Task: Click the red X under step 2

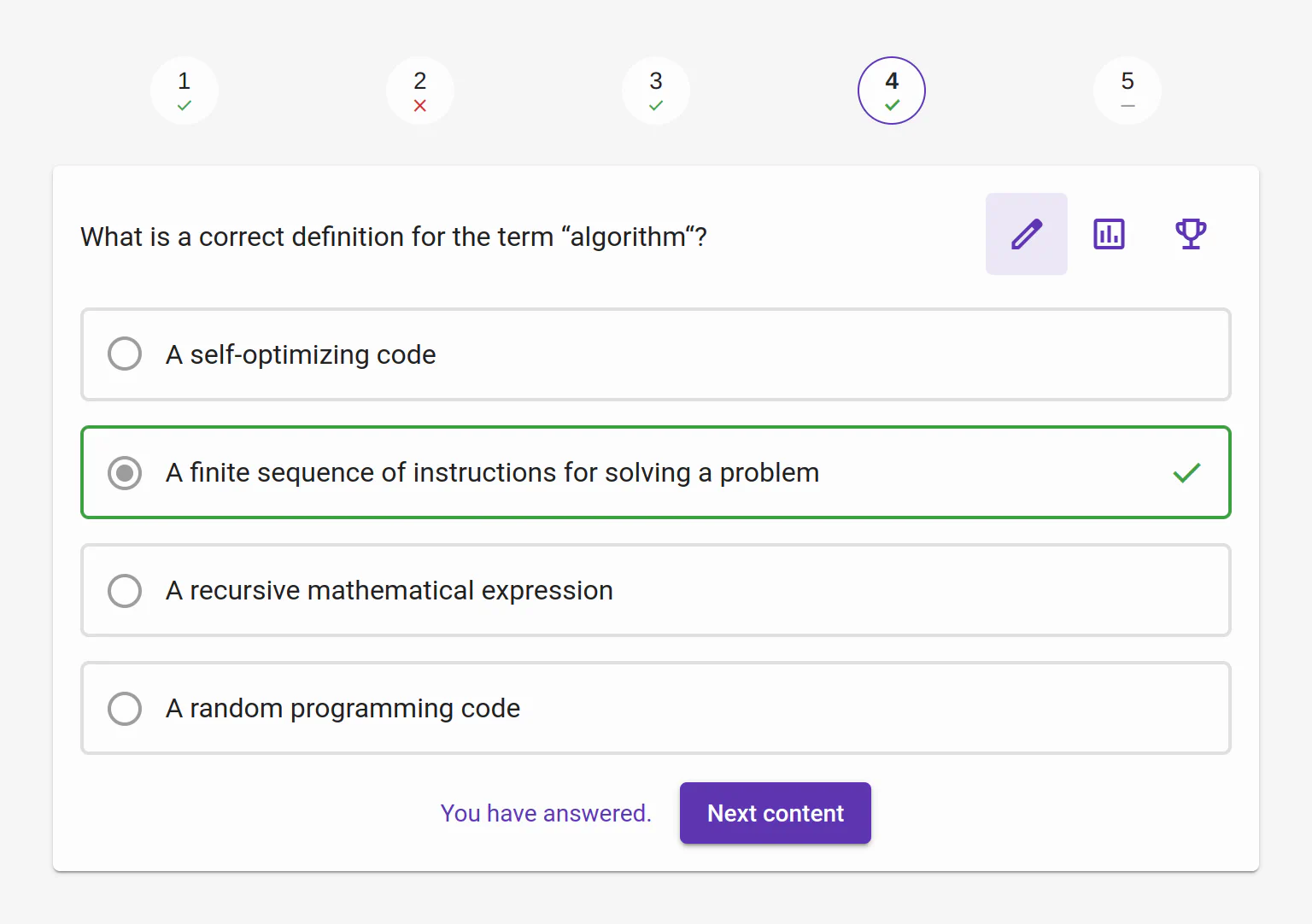Action: coord(420,106)
